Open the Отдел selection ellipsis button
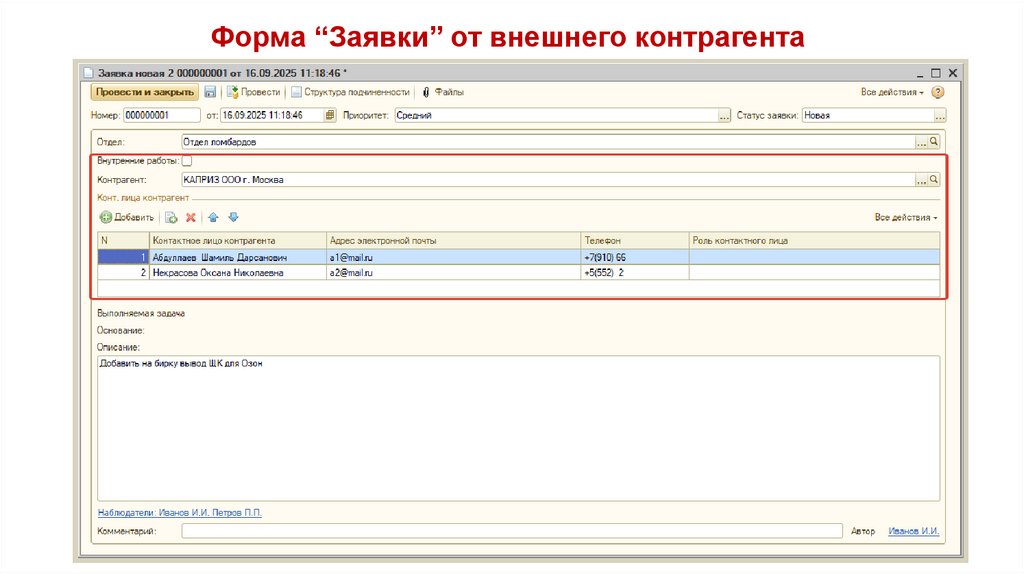 (921, 142)
